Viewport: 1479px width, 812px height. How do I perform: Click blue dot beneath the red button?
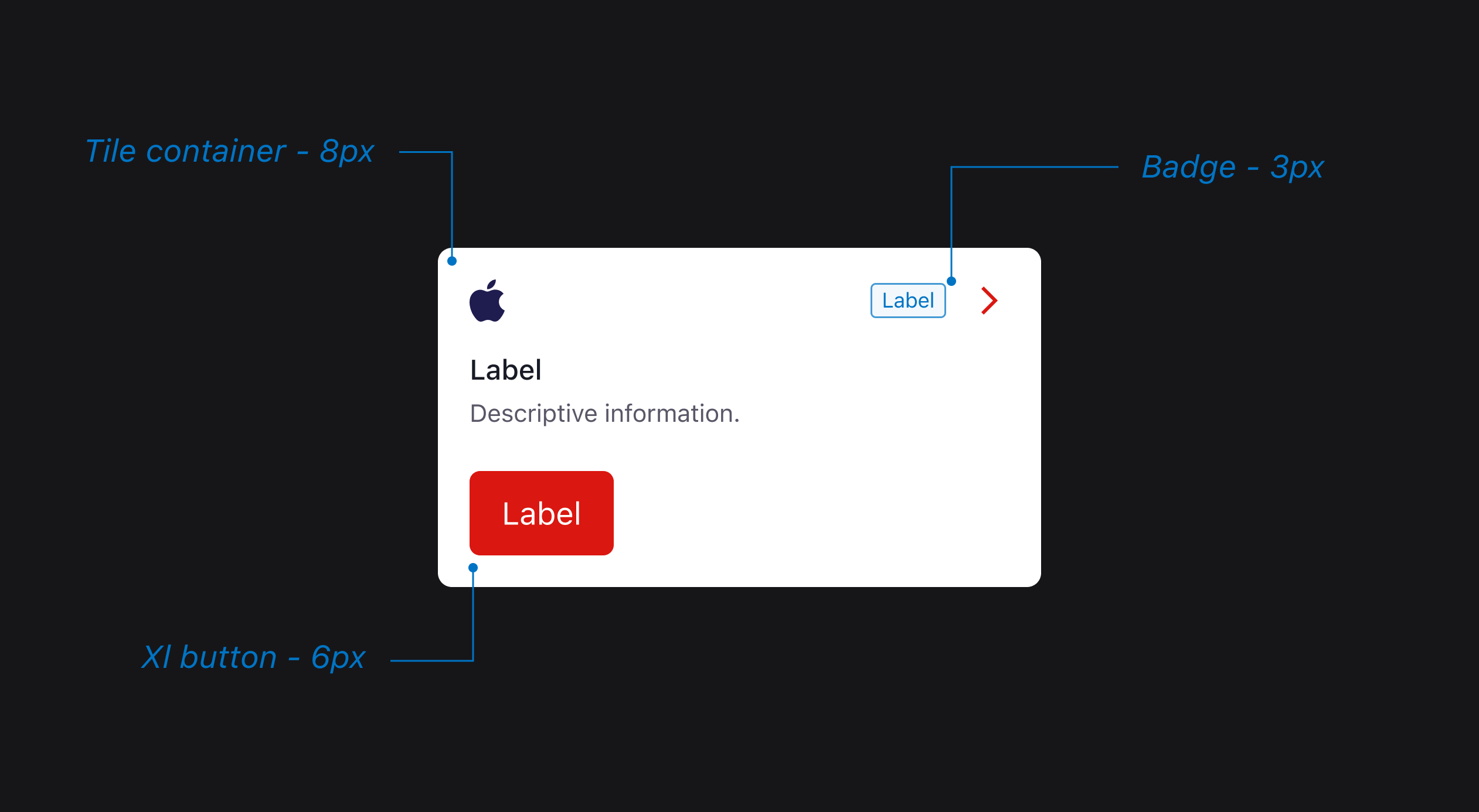point(473,568)
